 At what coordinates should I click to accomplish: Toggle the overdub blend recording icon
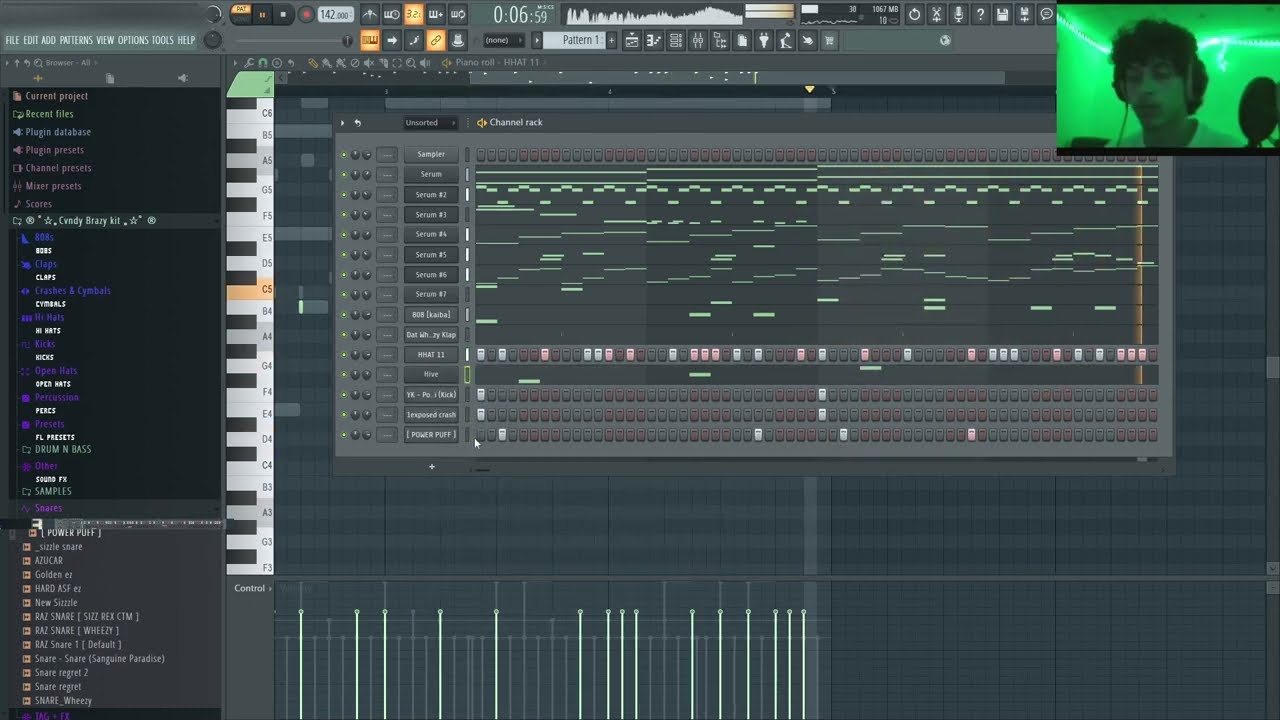click(435, 14)
